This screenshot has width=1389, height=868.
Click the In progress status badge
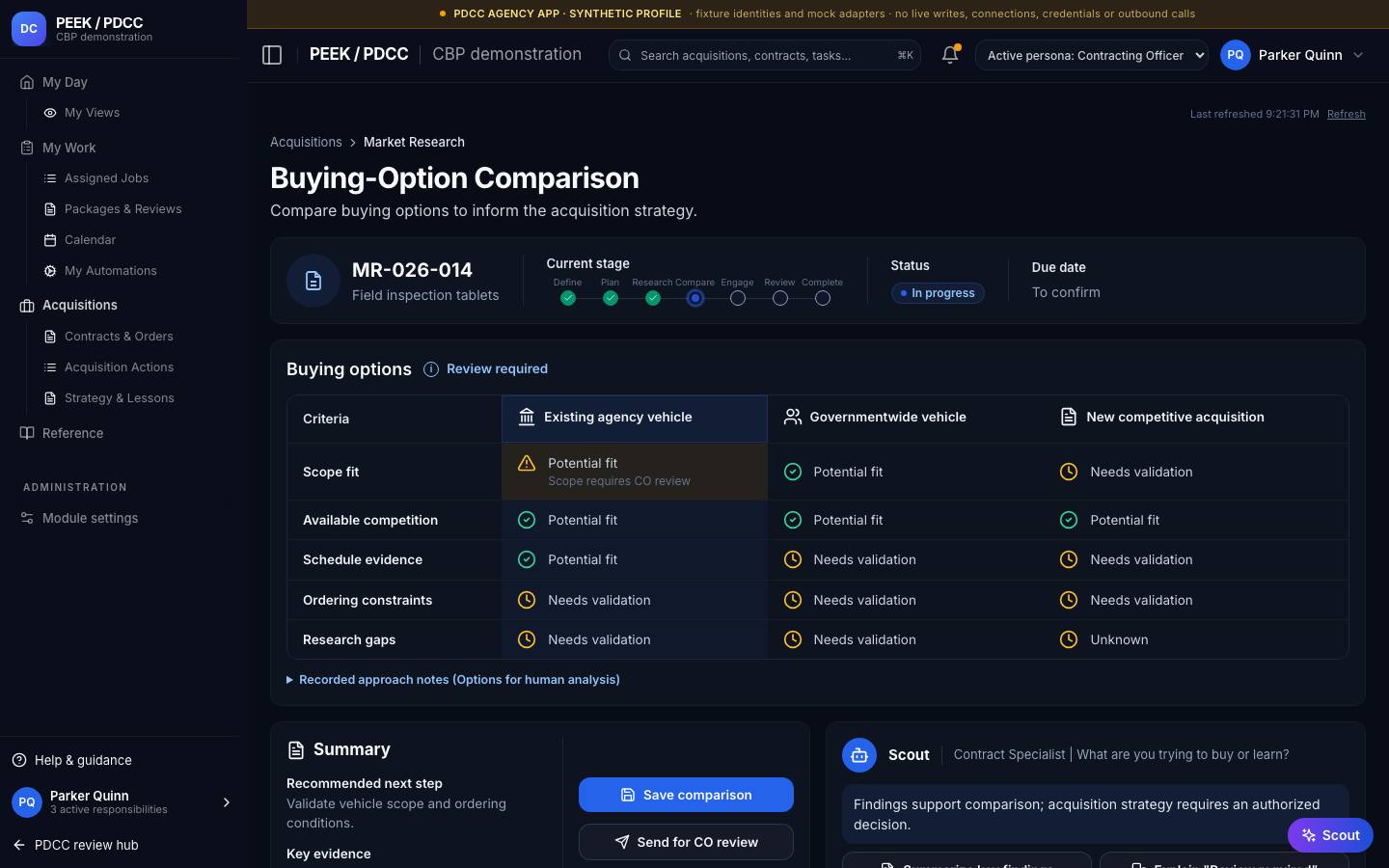click(x=938, y=293)
